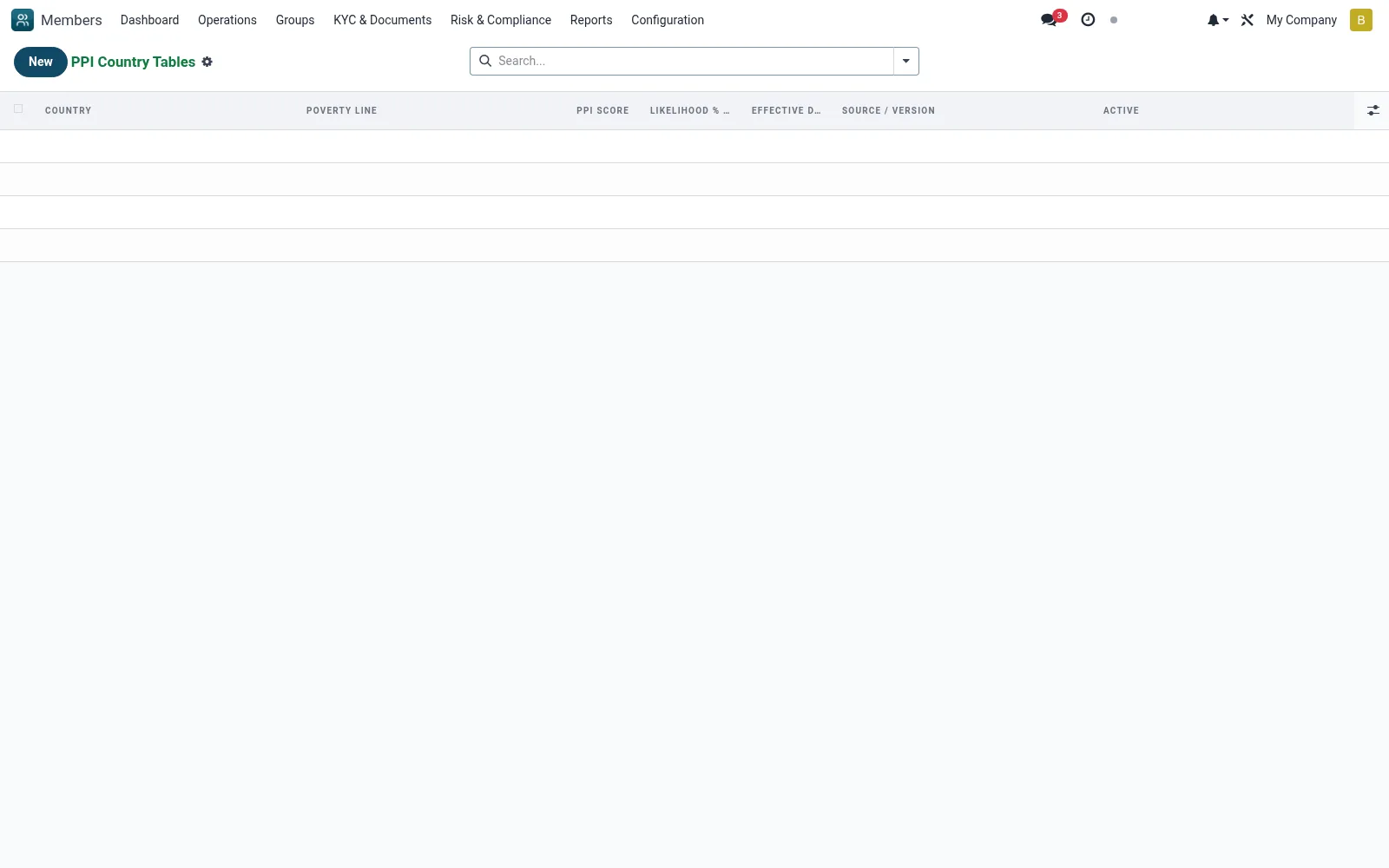Viewport: 1389px width, 868px height.
Task: Open the activities clock icon
Action: 1088,20
